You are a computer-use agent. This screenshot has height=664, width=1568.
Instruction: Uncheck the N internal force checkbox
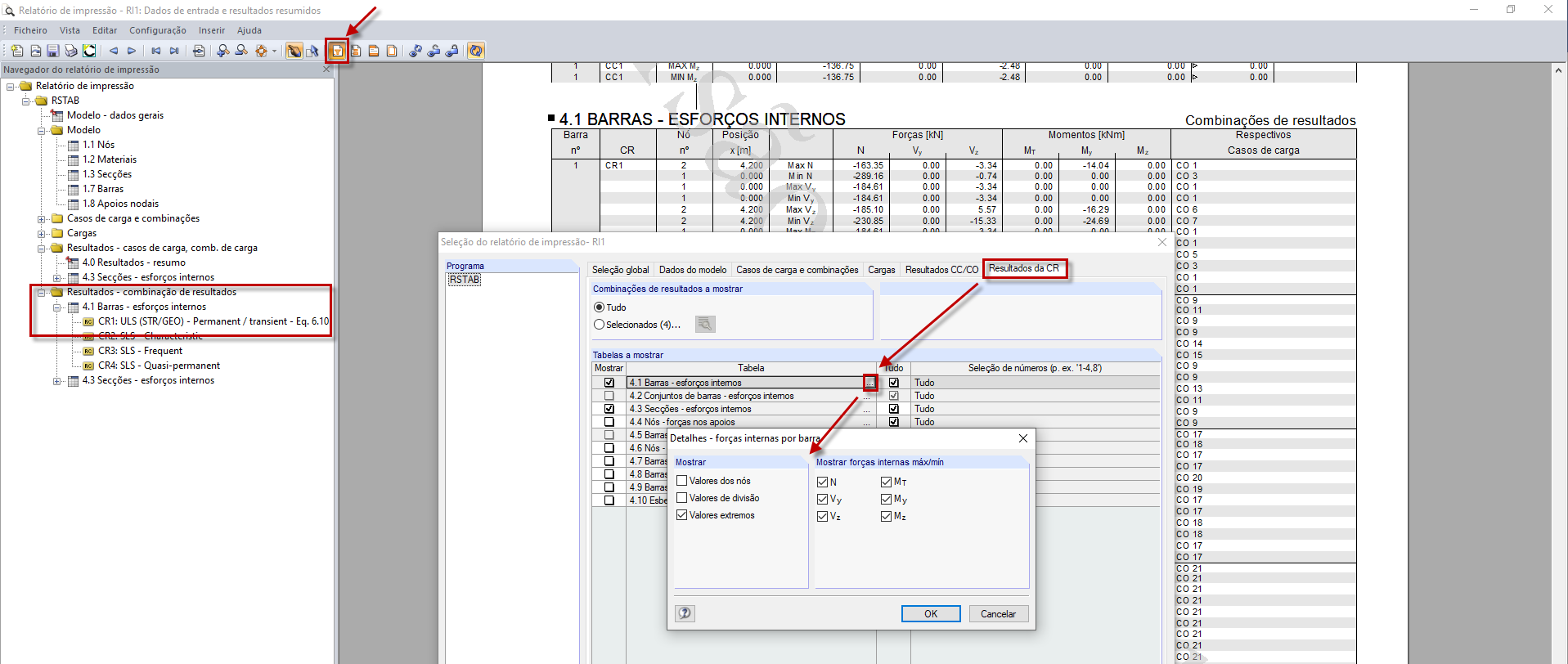click(x=823, y=482)
